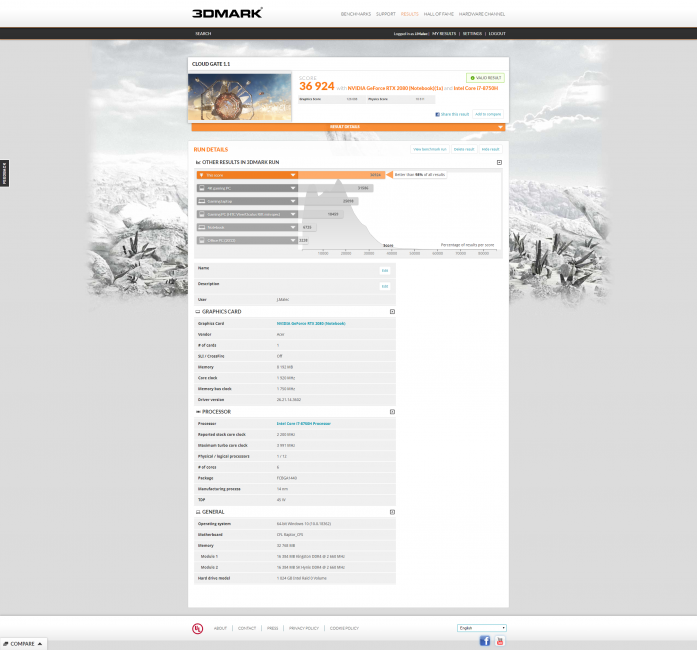Image resolution: width=697 pixels, height=650 pixels.
Task: Open the Support menu
Action: 385,14
